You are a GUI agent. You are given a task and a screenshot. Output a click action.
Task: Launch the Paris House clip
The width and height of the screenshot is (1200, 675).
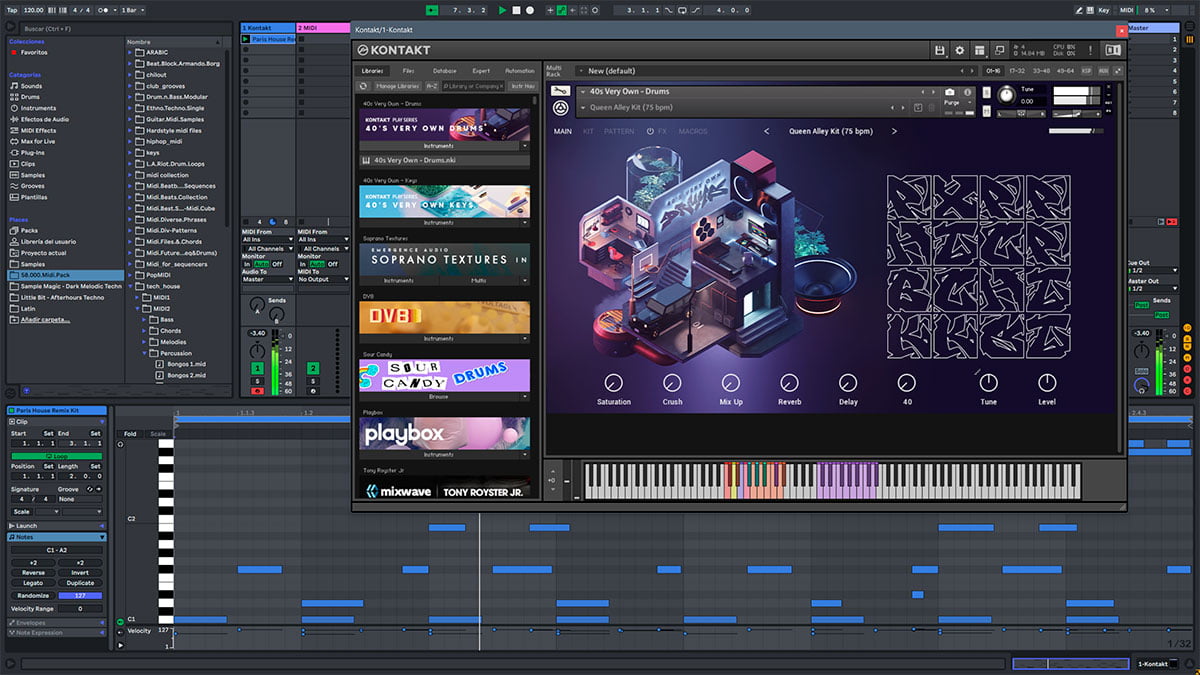point(247,38)
